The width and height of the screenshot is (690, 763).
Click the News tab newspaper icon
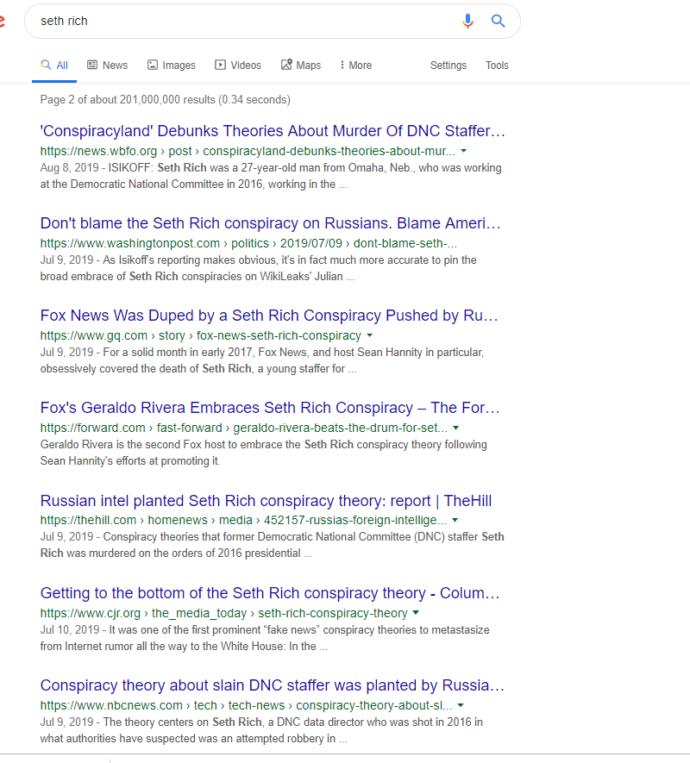coord(92,65)
